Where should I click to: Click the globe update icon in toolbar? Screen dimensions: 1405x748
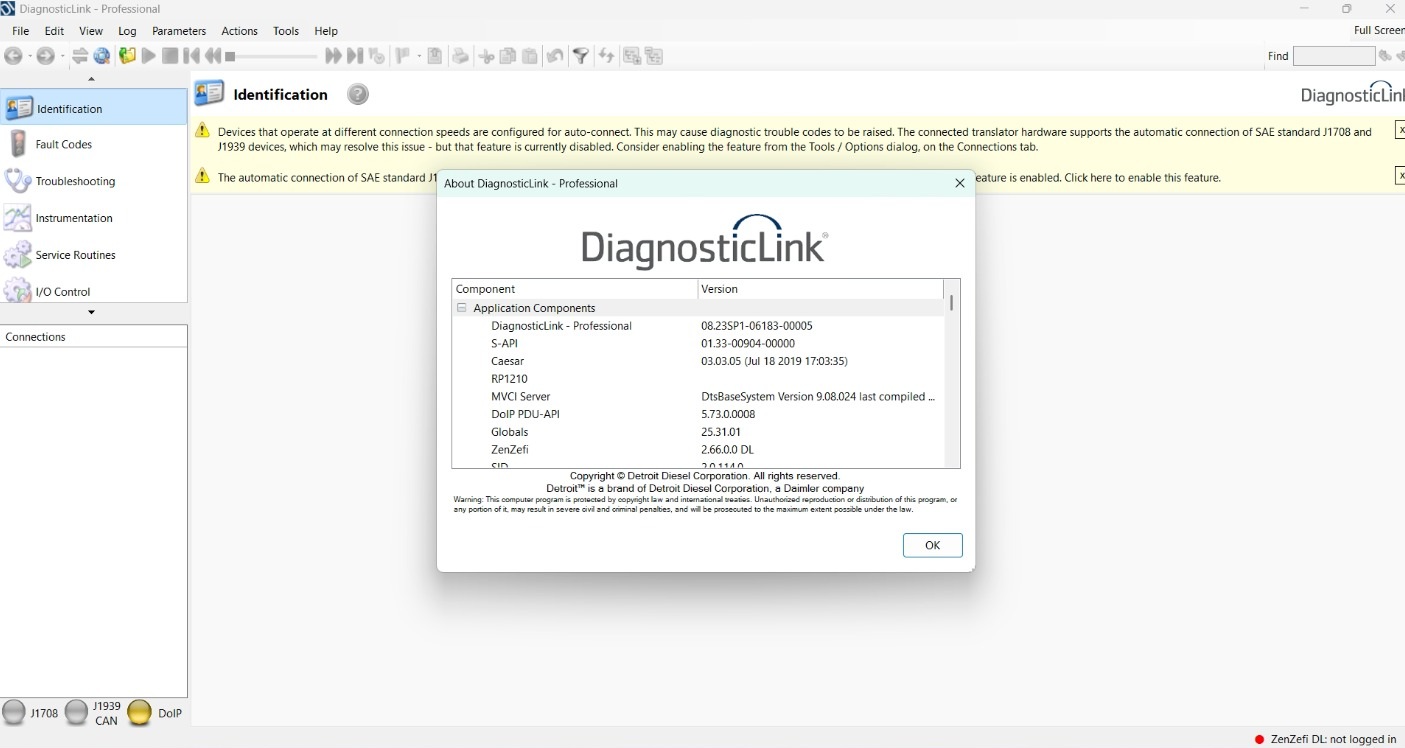102,56
